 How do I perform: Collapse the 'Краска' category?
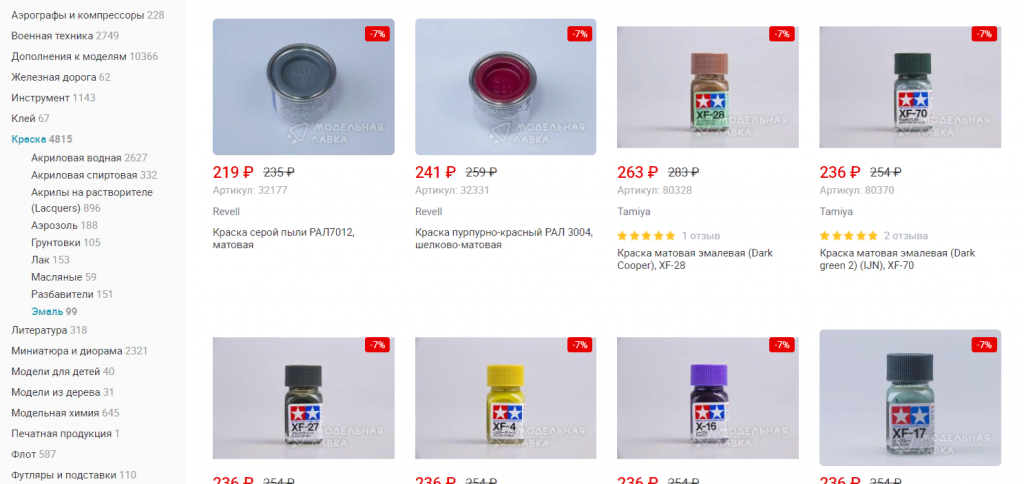point(29,139)
